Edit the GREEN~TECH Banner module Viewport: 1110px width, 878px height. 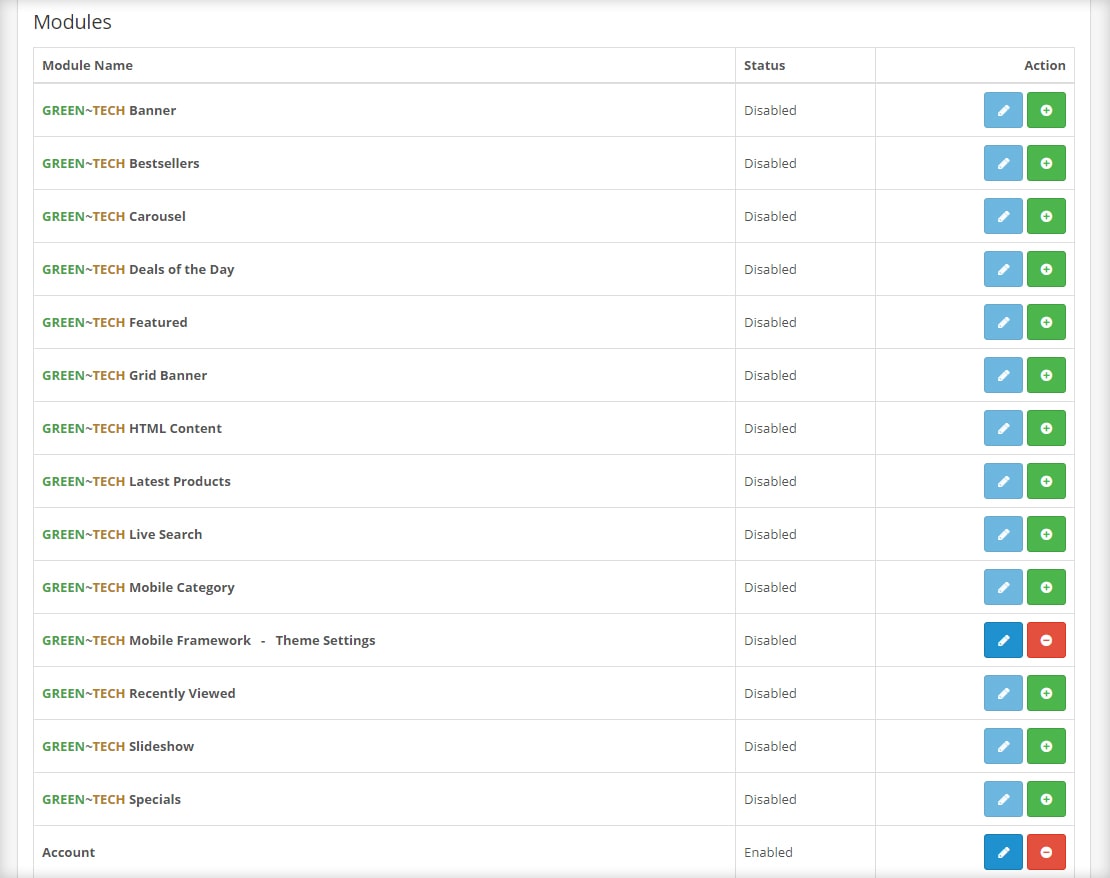pyautogui.click(x=1003, y=110)
